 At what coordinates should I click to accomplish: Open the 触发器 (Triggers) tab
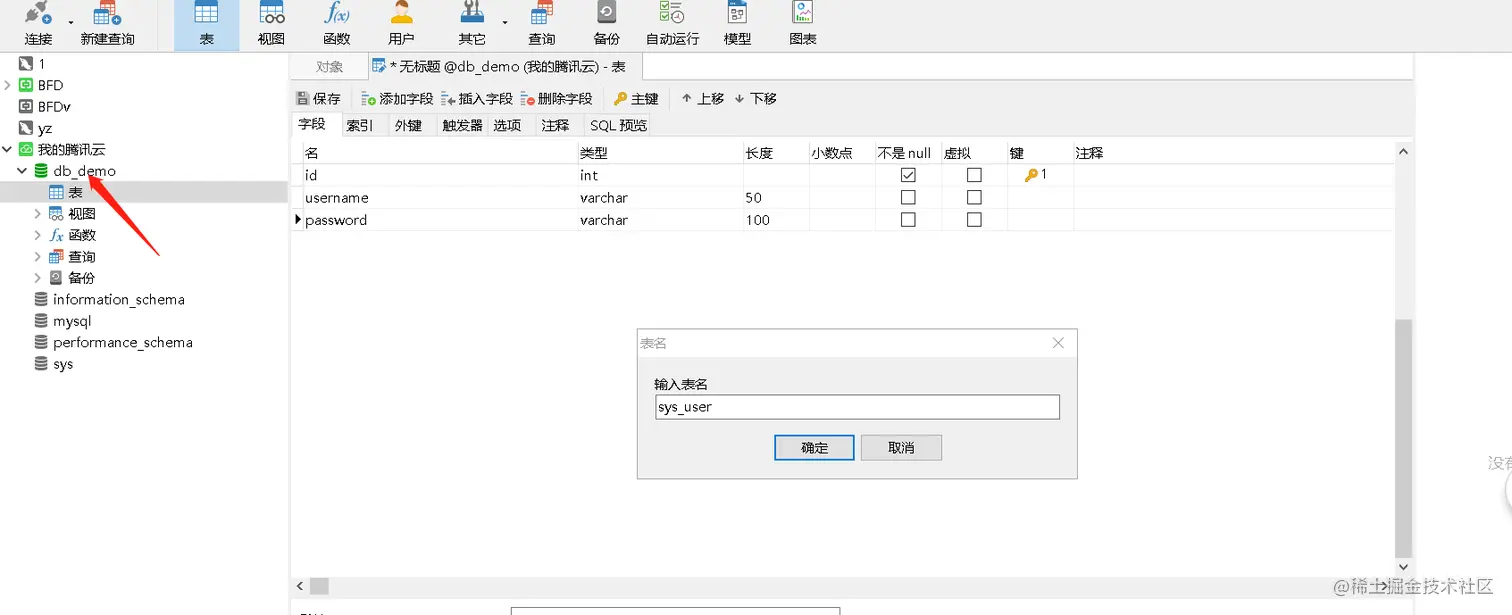pyautogui.click(x=460, y=124)
